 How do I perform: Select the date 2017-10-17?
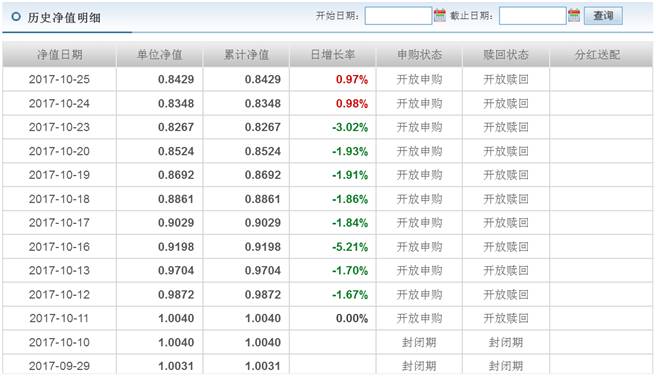(59, 223)
